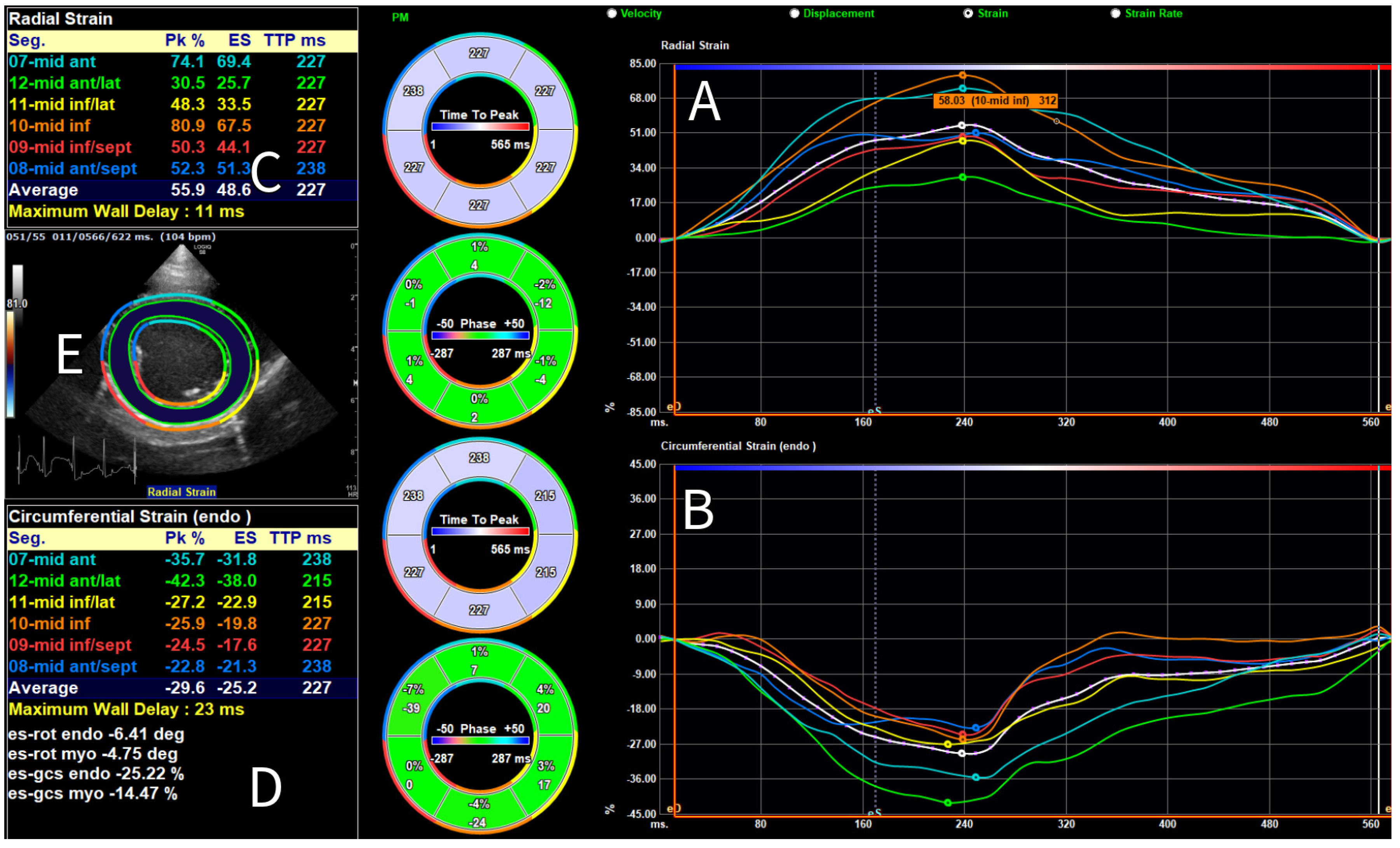This screenshot has height=848, width=1400.
Task: Select the Displacement radio button
Action: pyautogui.click(x=794, y=13)
